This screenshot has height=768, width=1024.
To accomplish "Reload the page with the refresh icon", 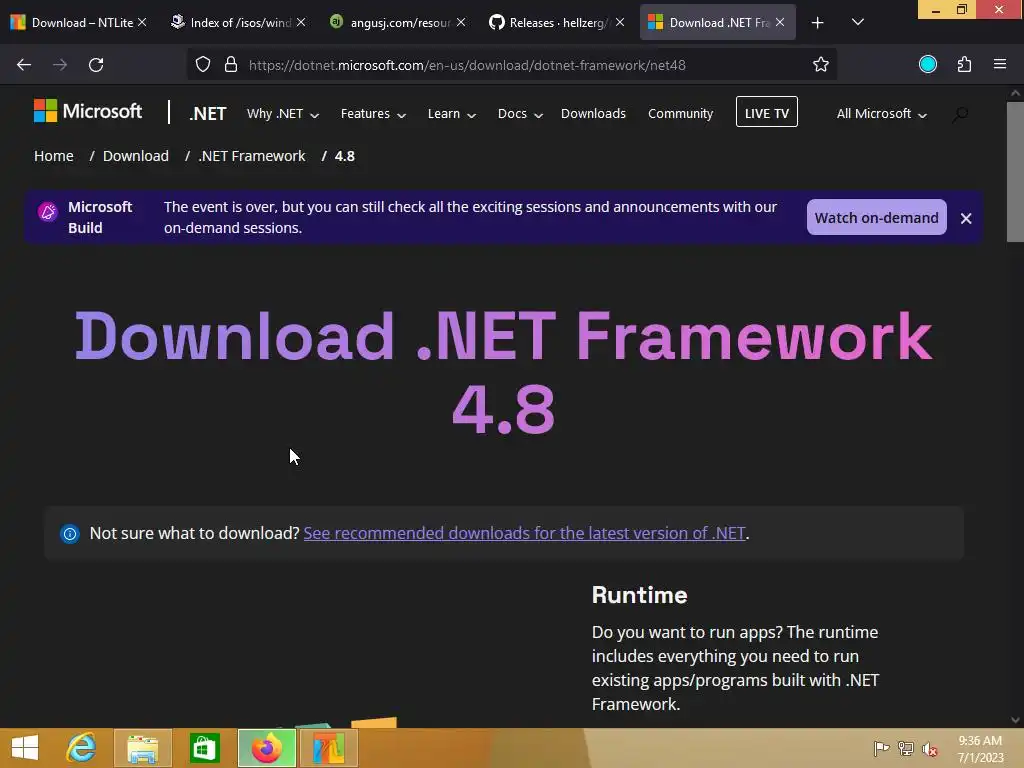I will coord(96,65).
